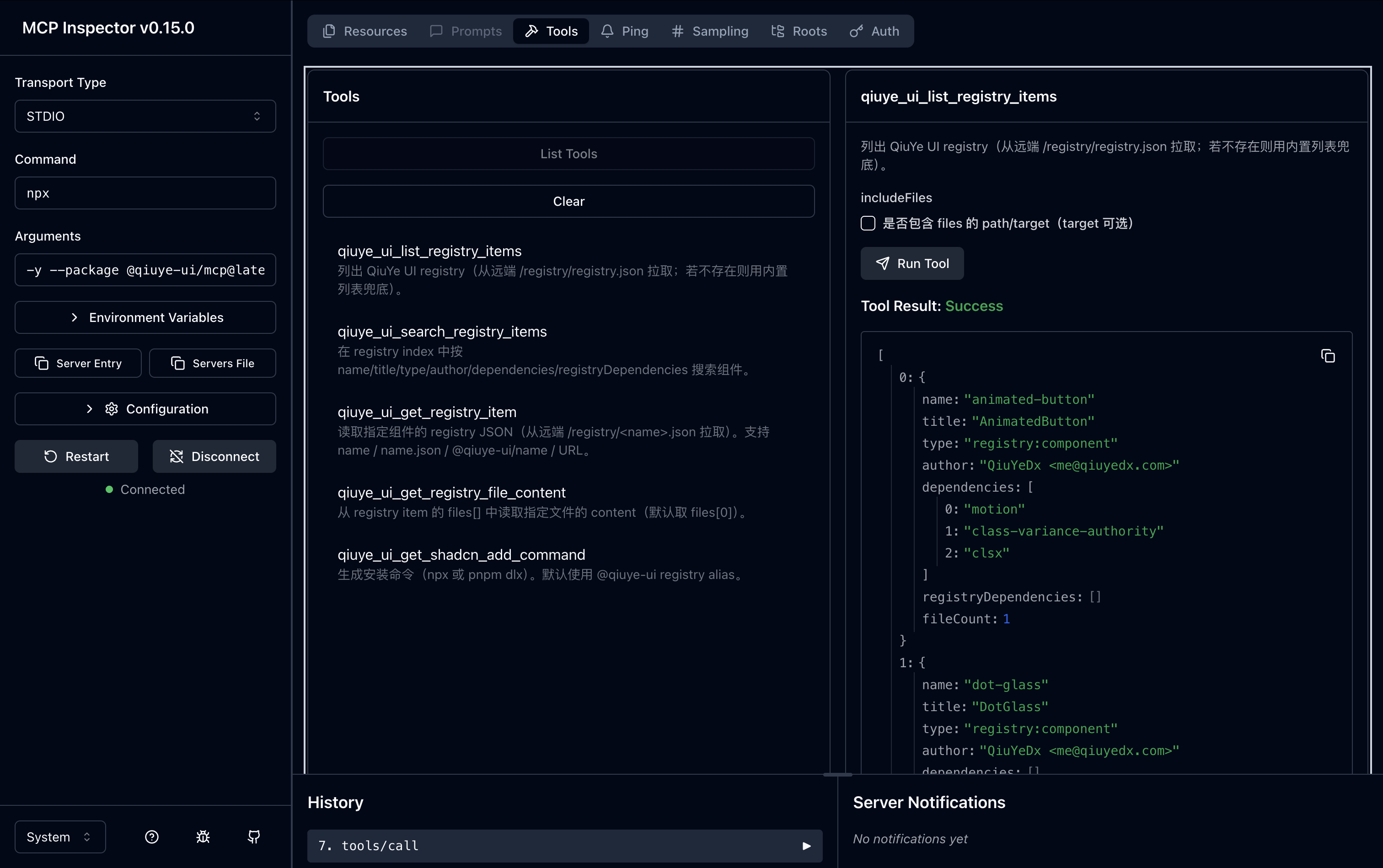Copy Server Entry configuration
Viewport: 1383px width, 868px height.
(x=78, y=364)
